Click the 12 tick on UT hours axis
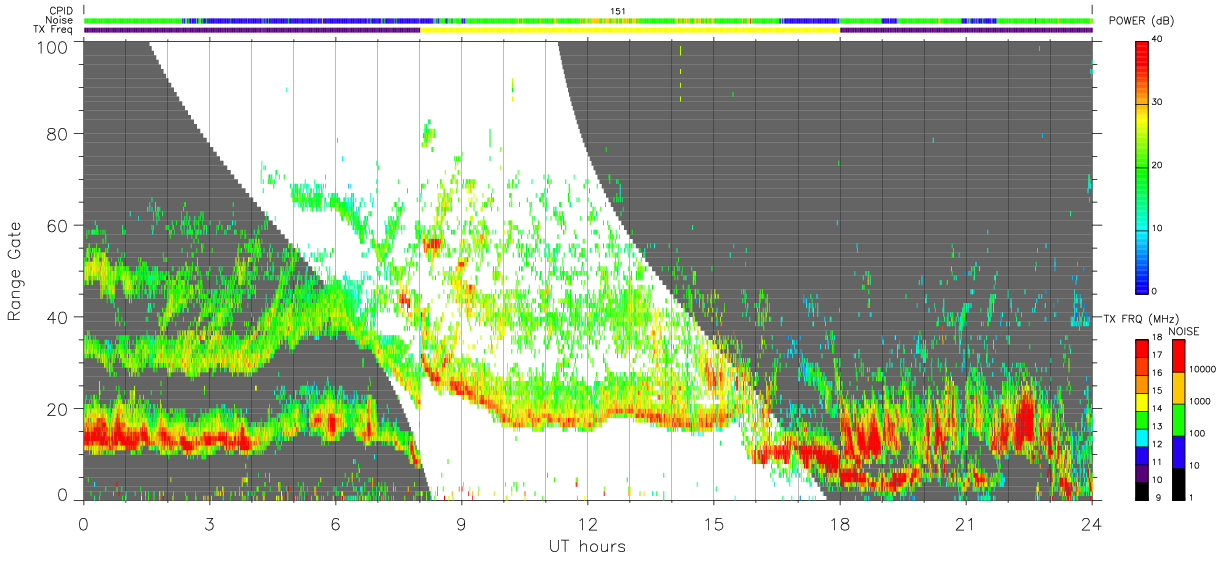 click(587, 523)
